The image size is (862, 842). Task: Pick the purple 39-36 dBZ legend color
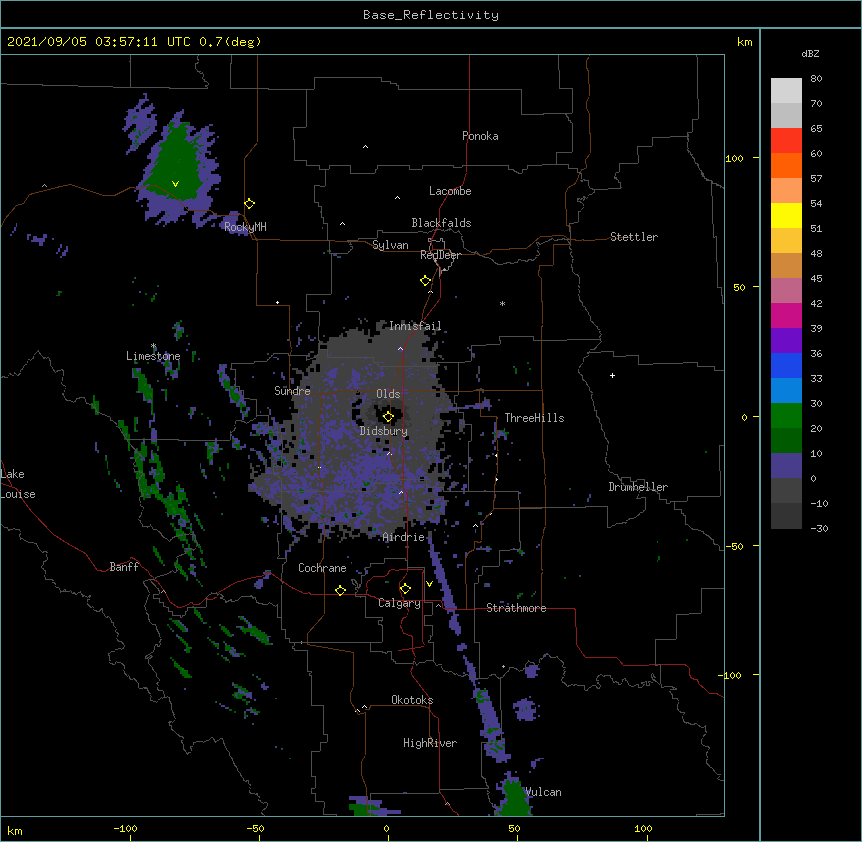pyautogui.click(x=786, y=341)
